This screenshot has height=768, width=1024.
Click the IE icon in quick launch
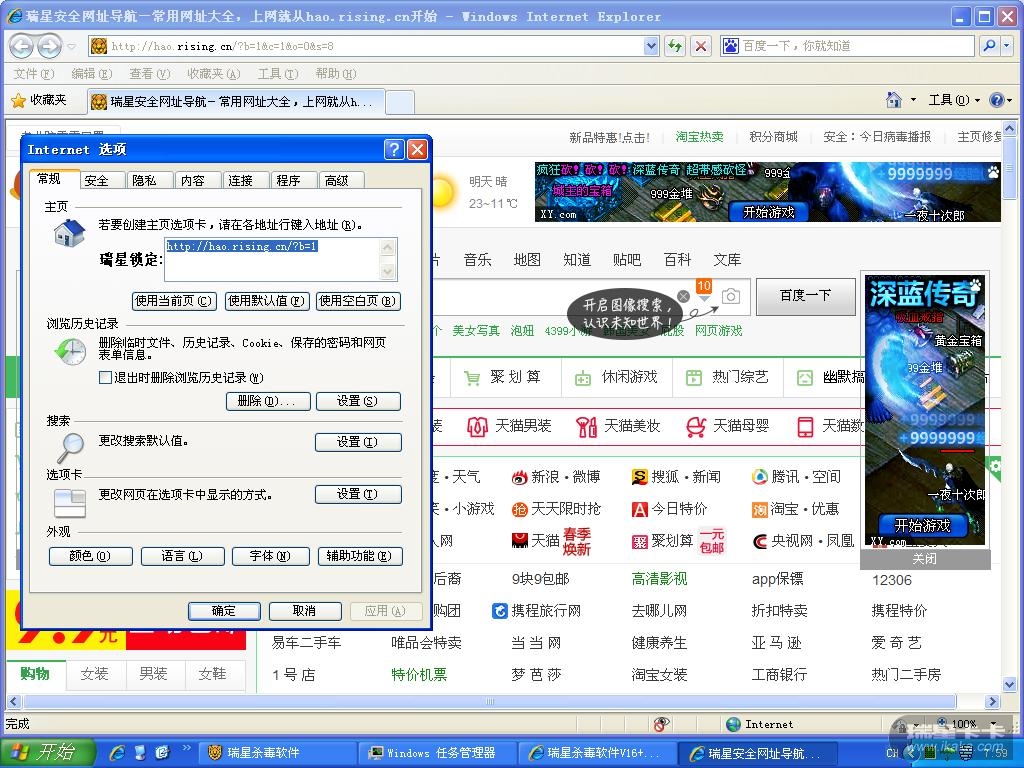tap(118, 752)
